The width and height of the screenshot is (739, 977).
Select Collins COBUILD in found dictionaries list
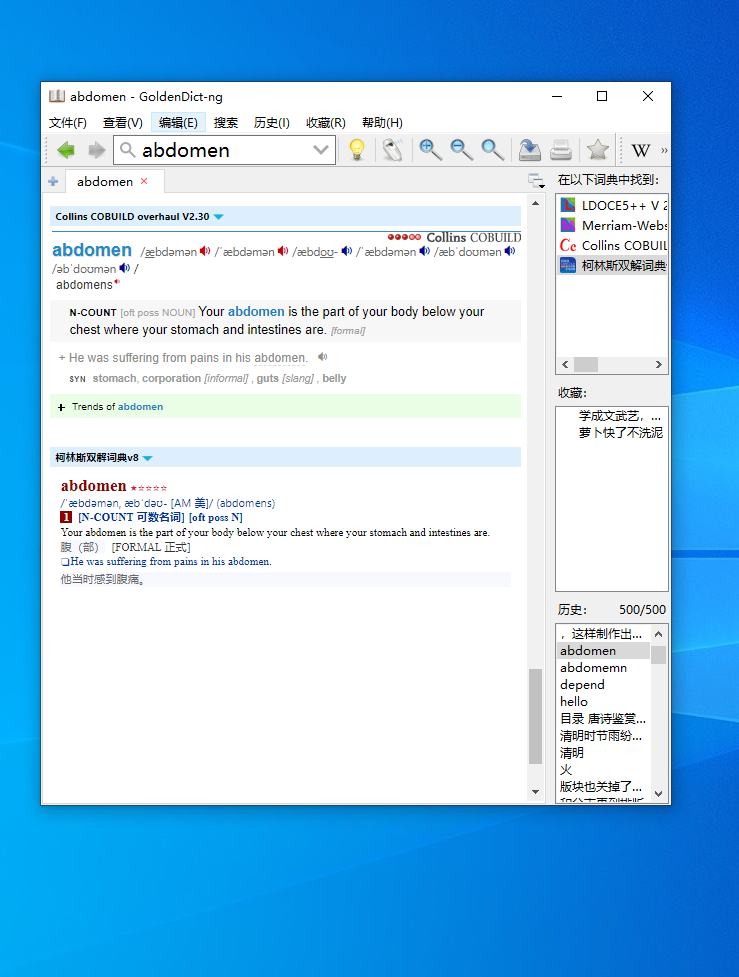pyautogui.click(x=613, y=245)
